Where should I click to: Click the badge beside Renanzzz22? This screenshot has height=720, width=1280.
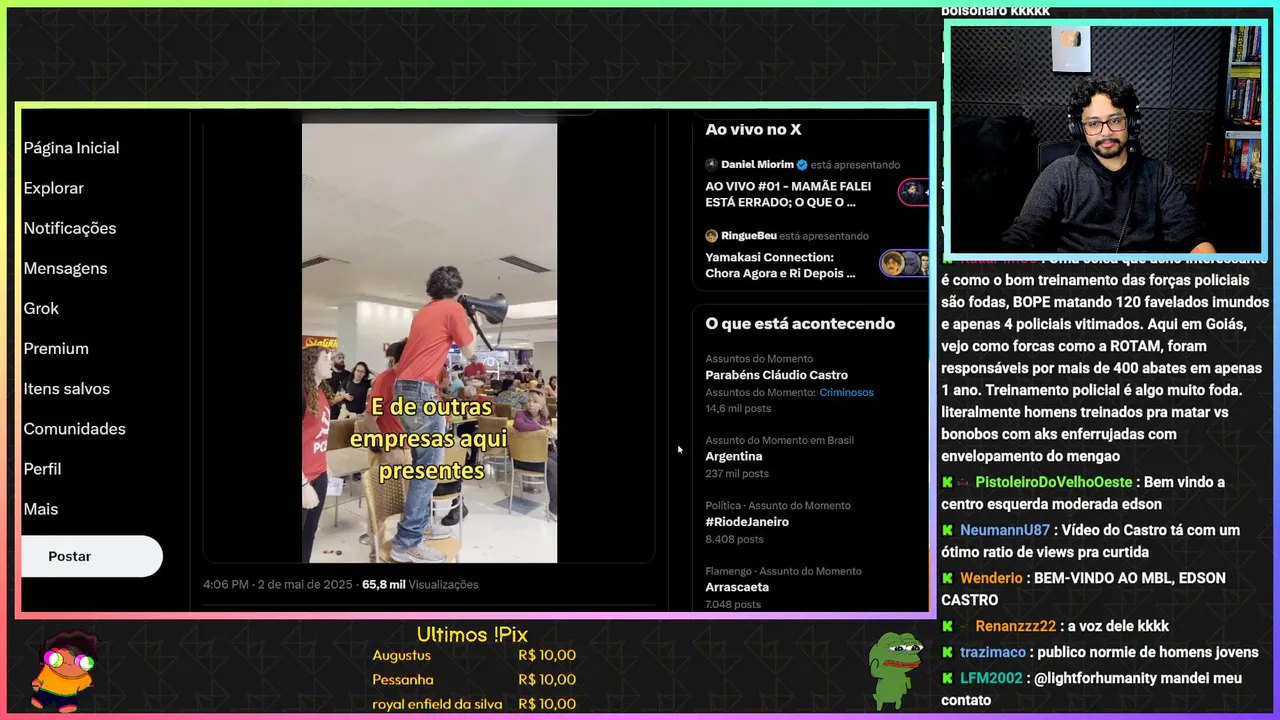[x=964, y=626]
